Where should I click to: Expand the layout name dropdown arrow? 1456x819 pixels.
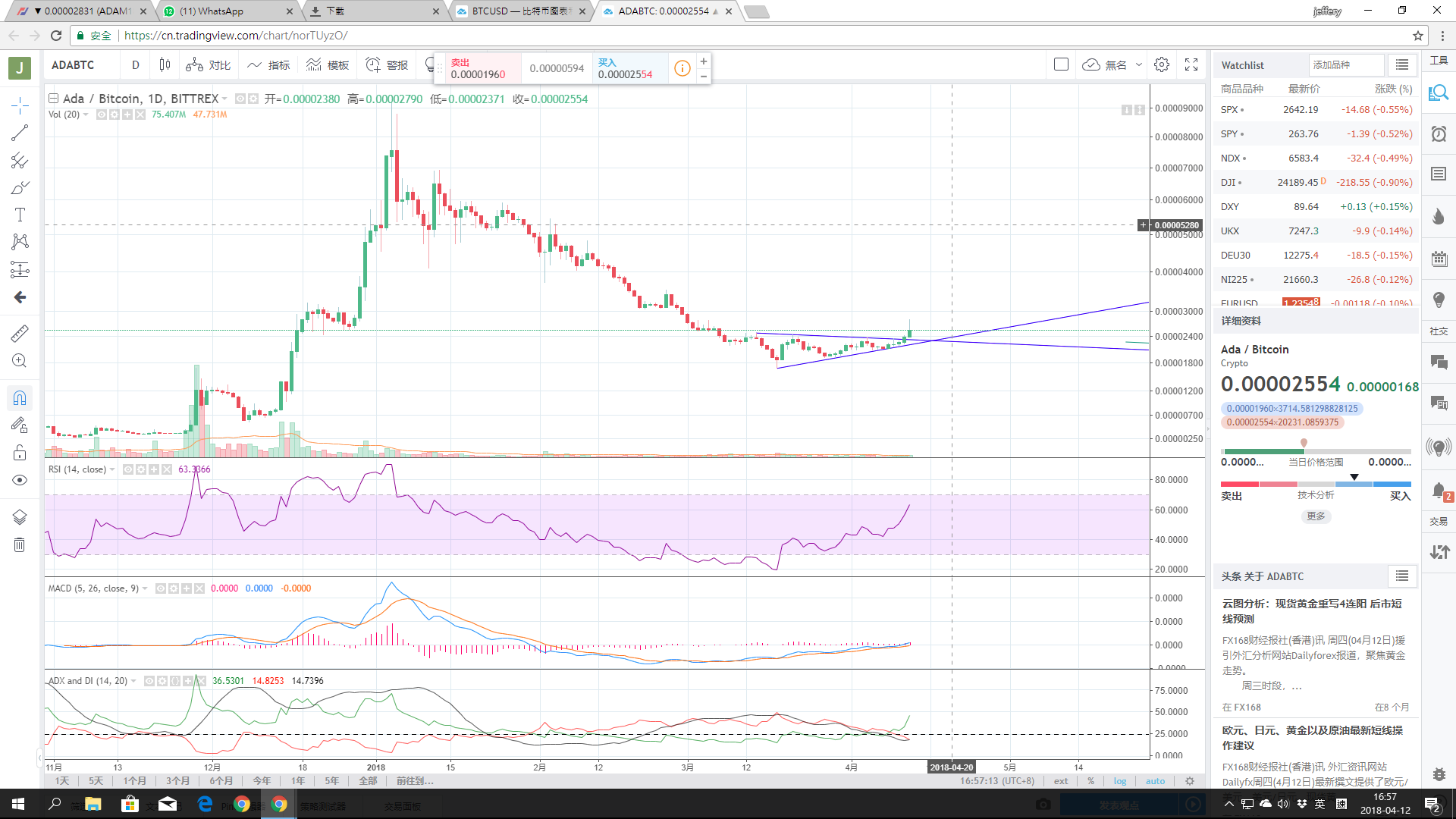pyautogui.click(x=1139, y=65)
